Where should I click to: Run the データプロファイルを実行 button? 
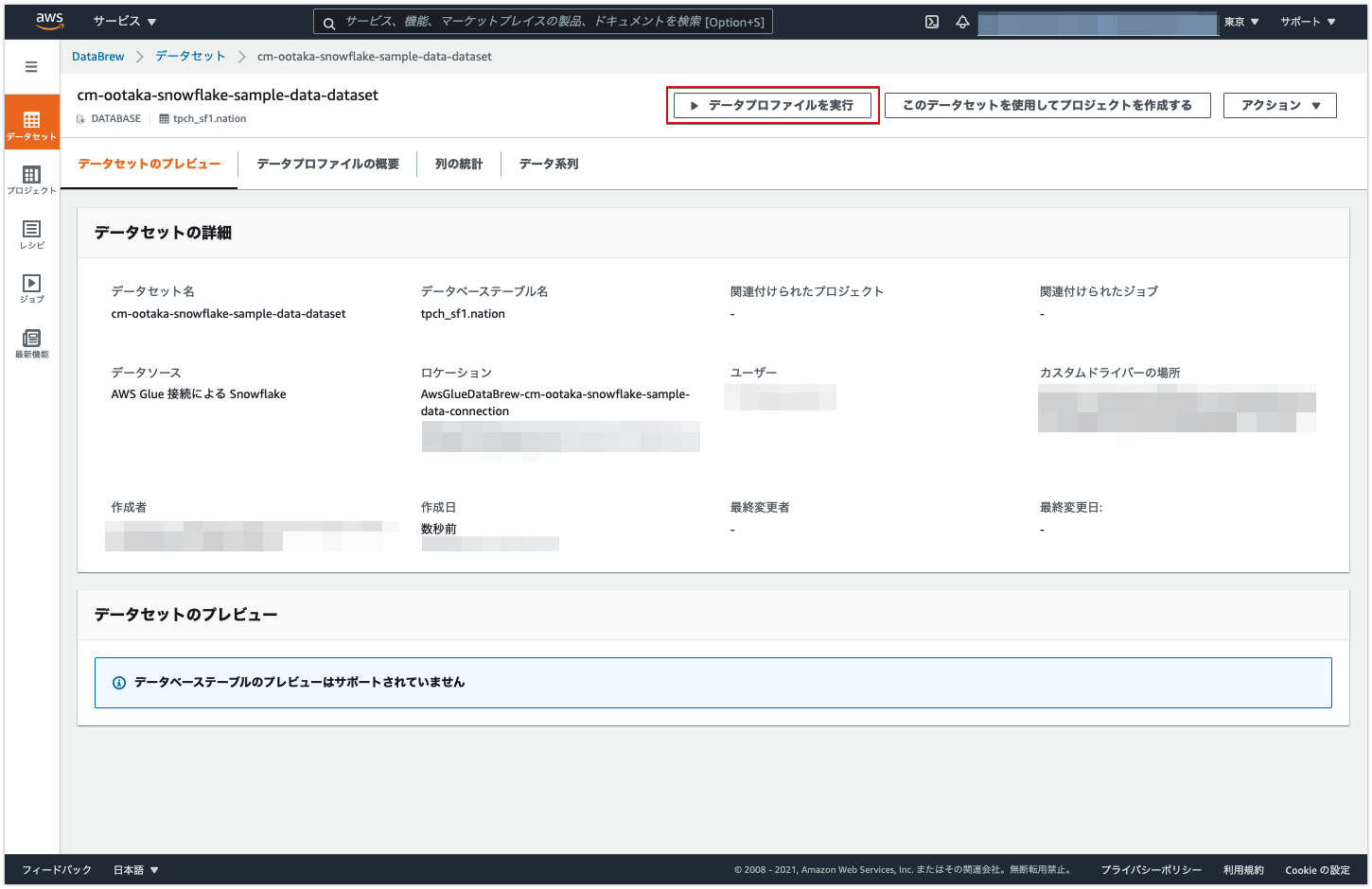pyautogui.click(x=772, y=105)
